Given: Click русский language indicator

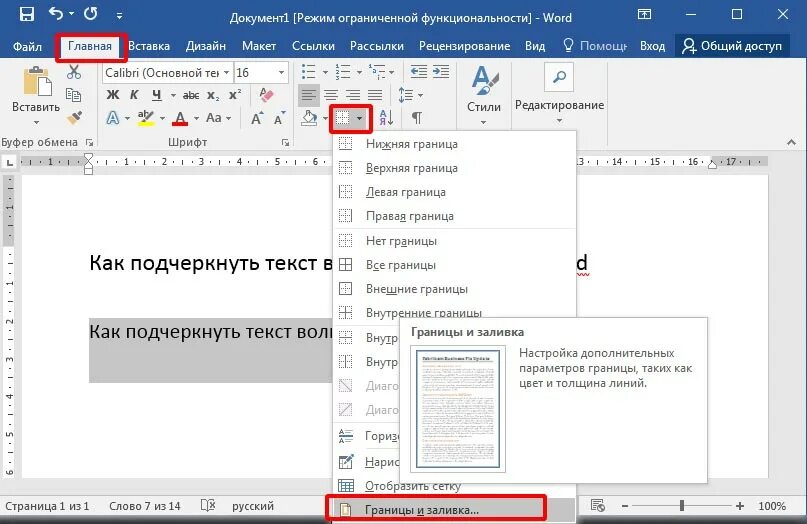Looking at the screenshot, I should [x=253, y=506].
